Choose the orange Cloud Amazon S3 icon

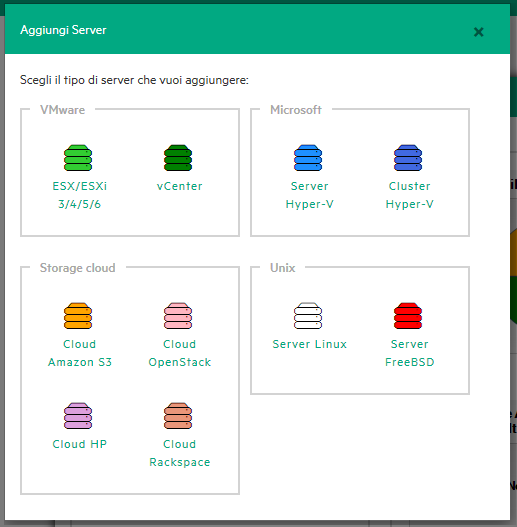(x=78, y=316)
